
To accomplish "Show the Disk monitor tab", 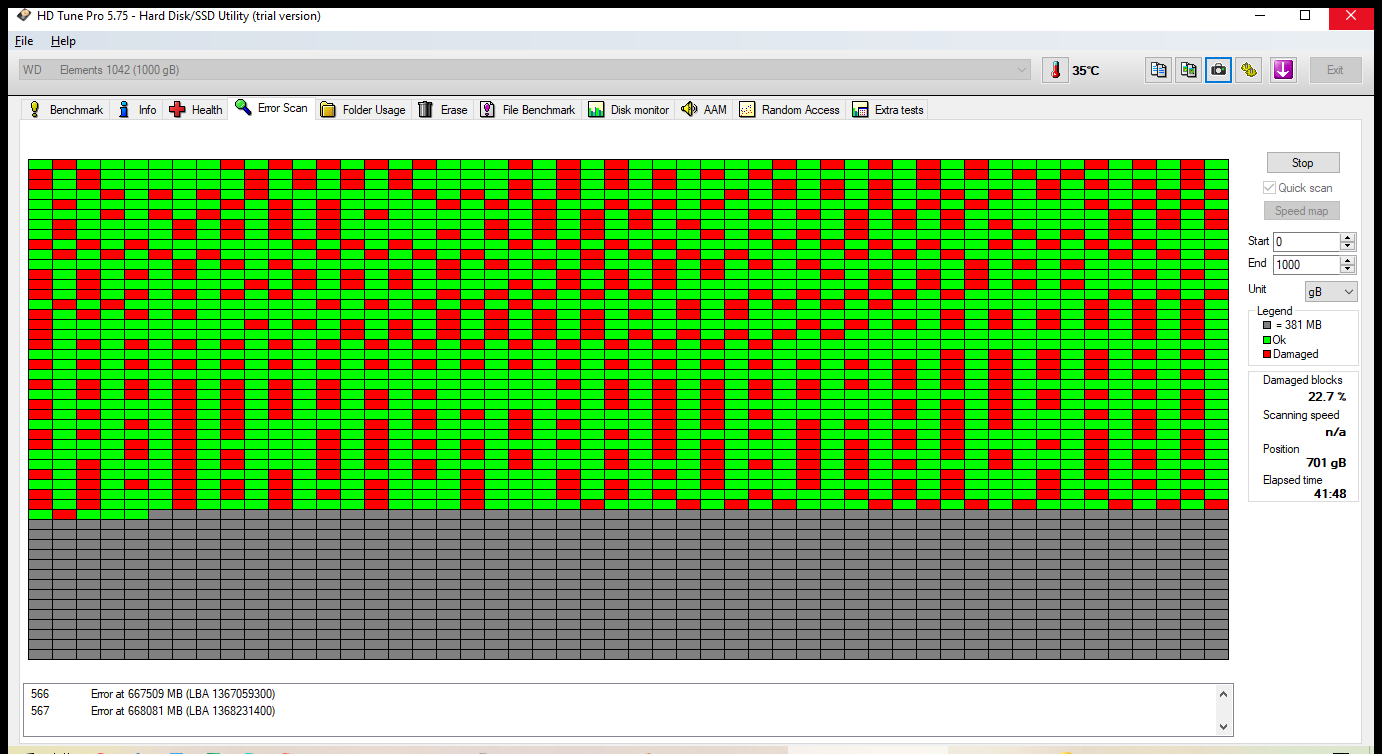I will 629,110.
